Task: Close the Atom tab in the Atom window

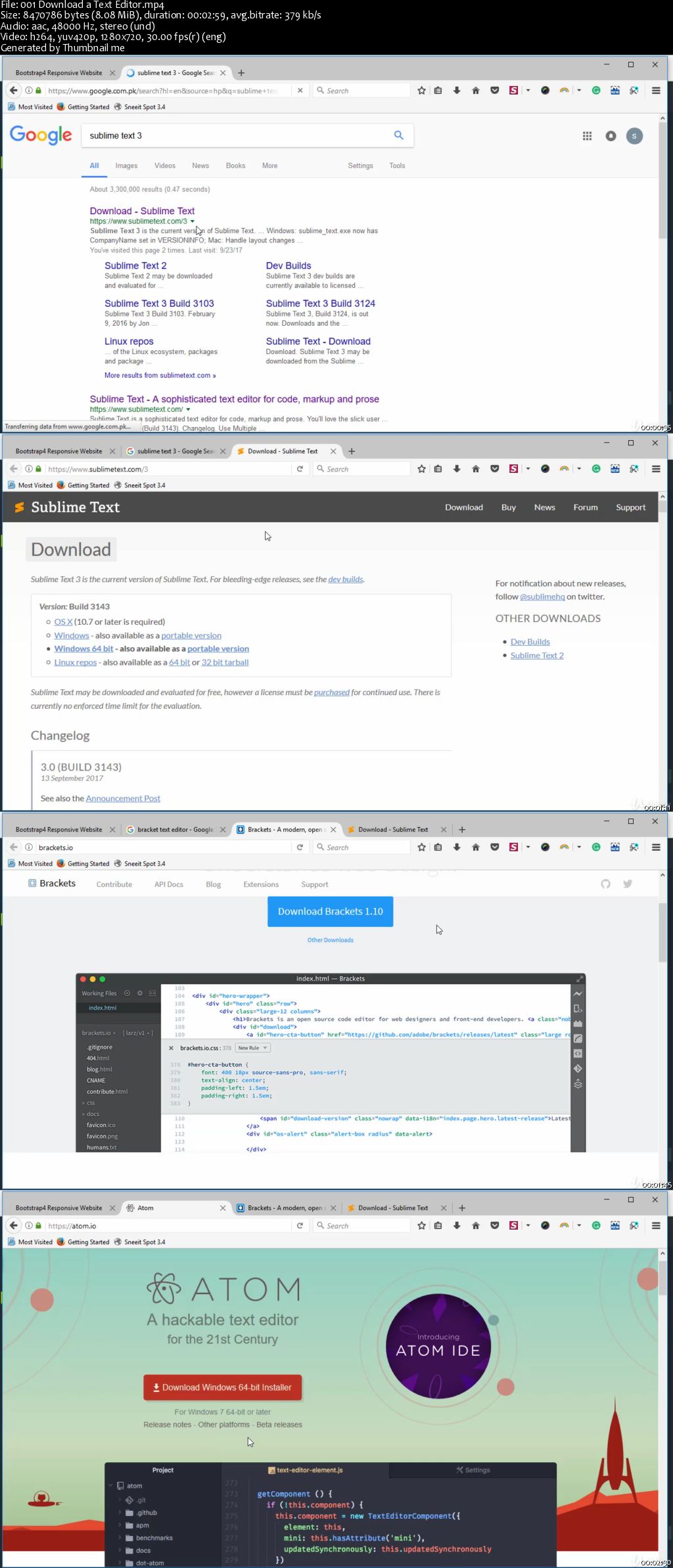Action: pos(223,1208)
